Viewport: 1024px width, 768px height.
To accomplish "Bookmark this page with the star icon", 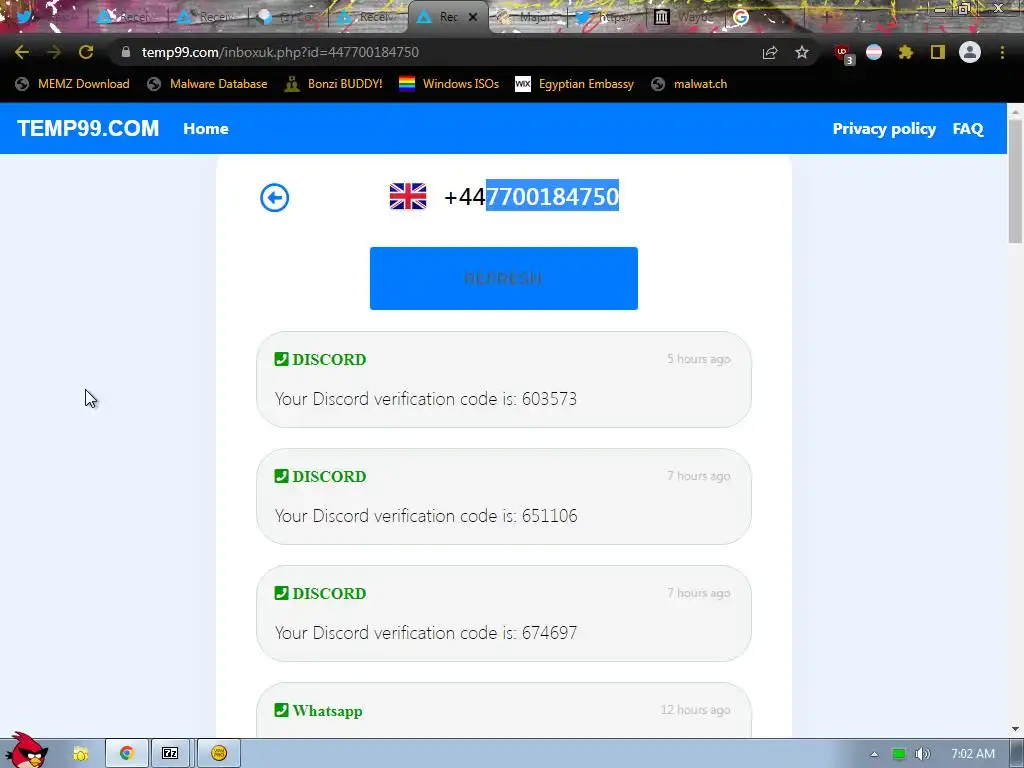I will pos(802,52).
